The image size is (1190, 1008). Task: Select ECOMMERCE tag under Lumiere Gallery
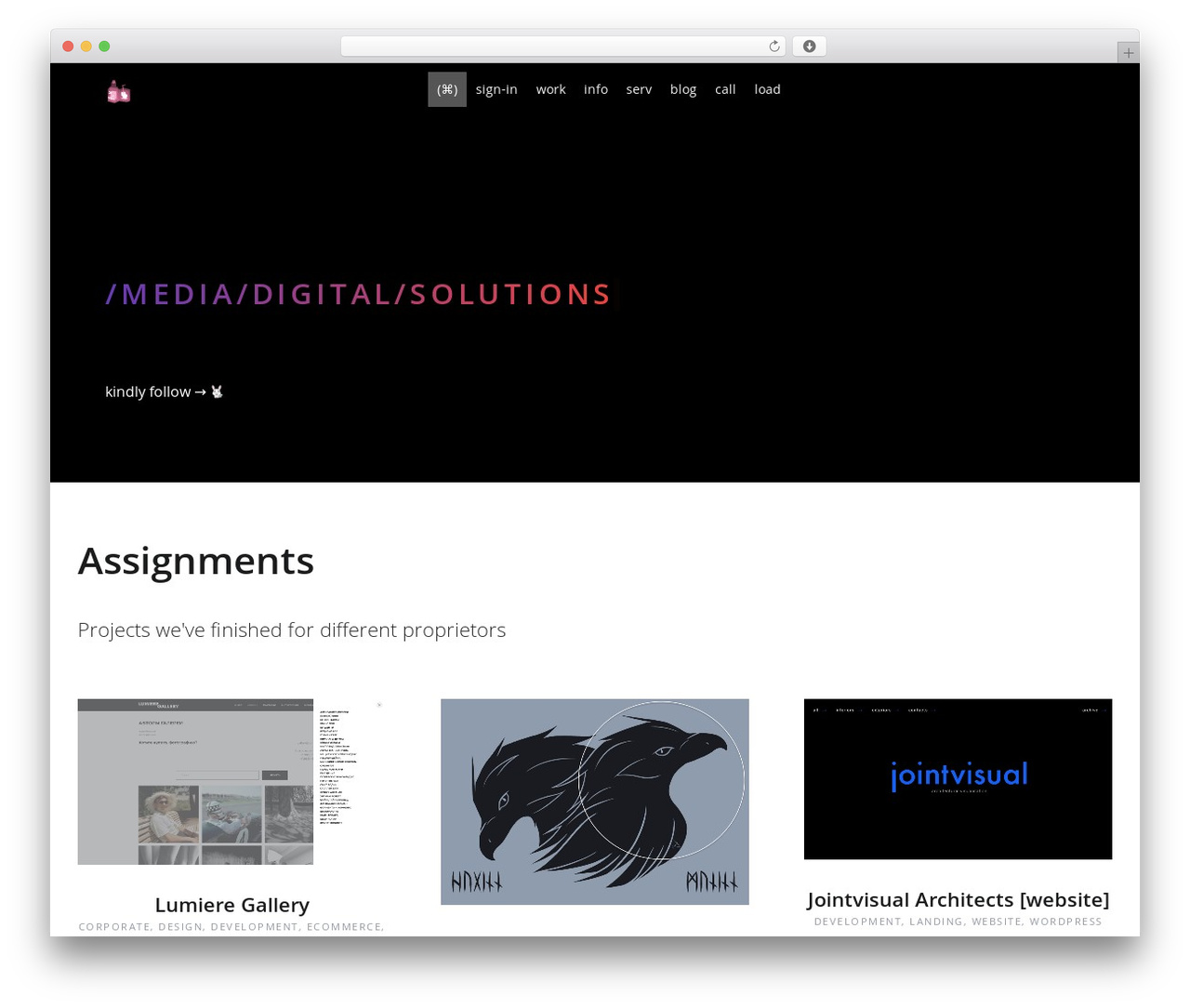click(x=344, y=927)
